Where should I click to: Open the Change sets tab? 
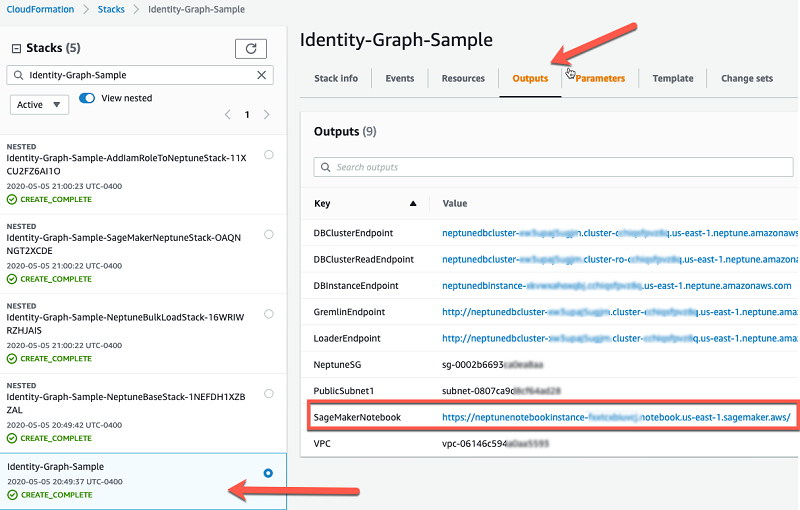pyautogui.click(x=746, y=79)
